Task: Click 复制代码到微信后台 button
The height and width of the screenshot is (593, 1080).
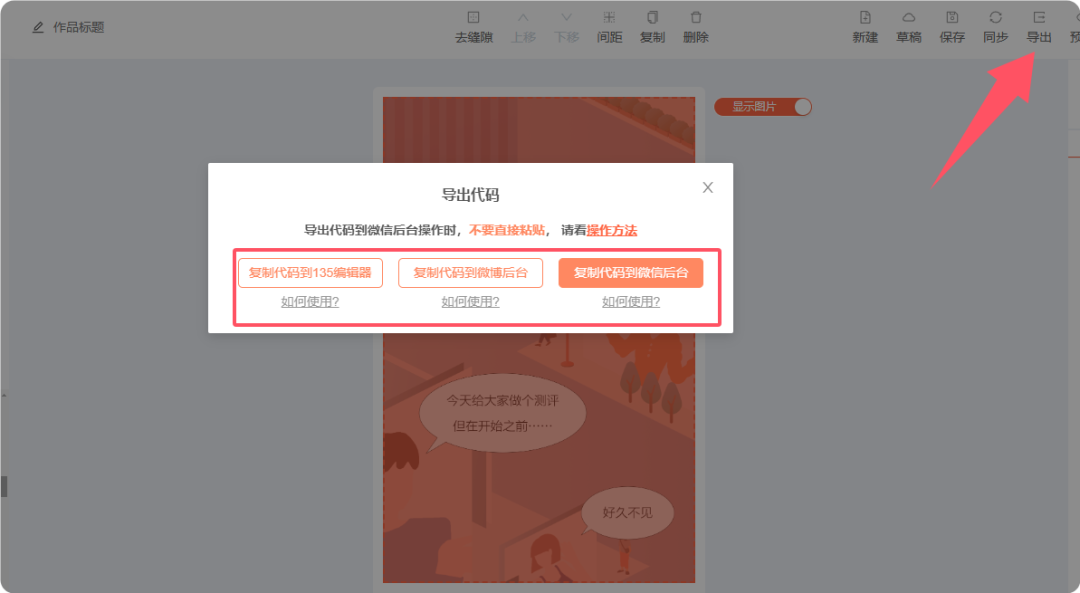Action: tap(631, 273)
